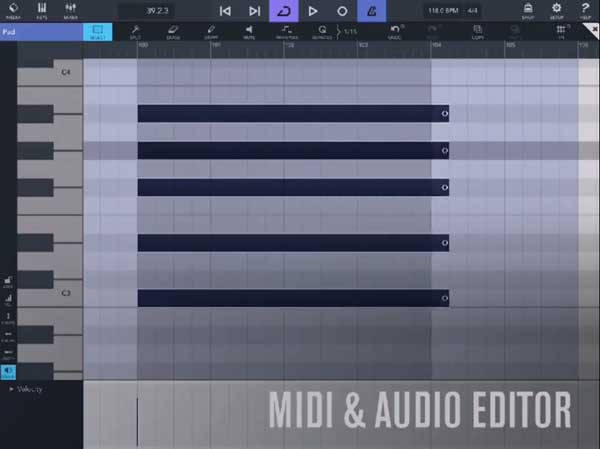Open the grid snap options menu
Screen dimensions: 600x449
point(560,31)
